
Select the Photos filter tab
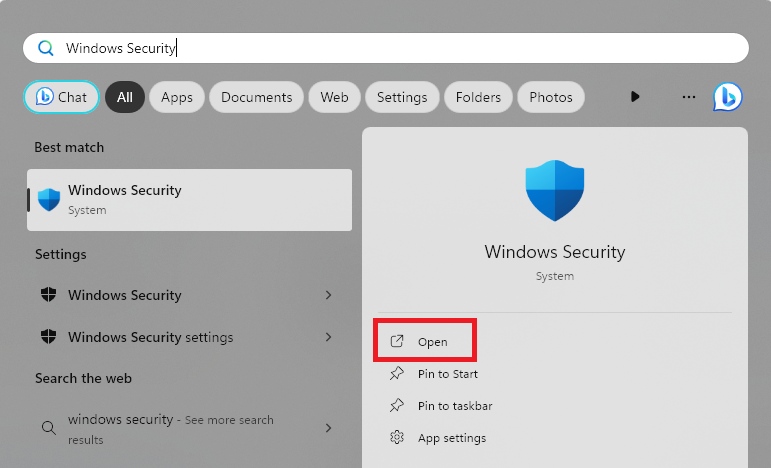click(551, 97)
